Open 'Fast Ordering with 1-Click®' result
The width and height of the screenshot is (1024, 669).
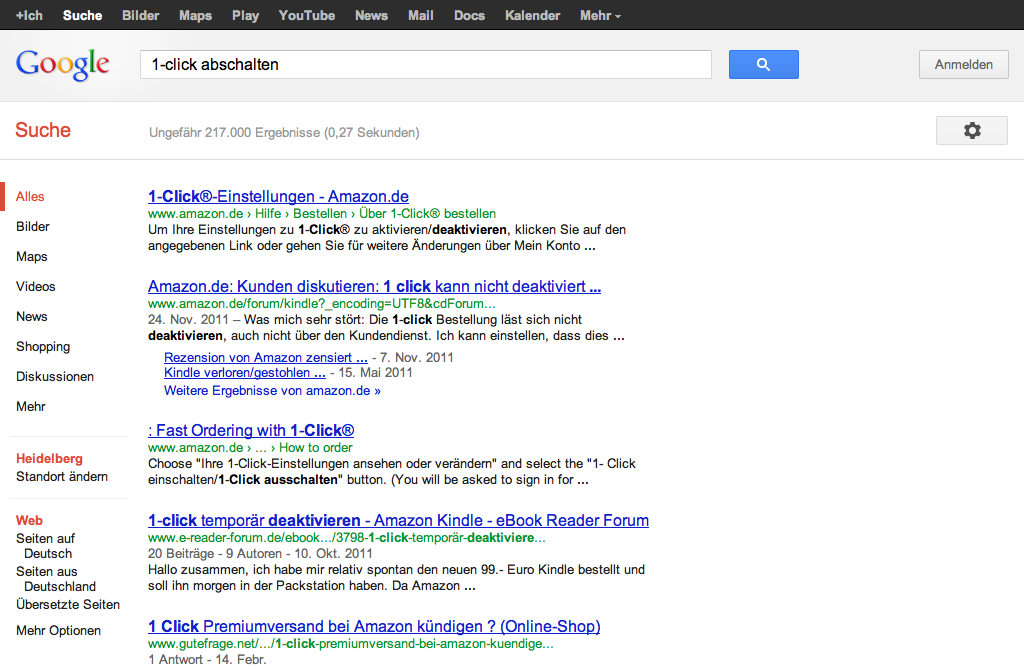251,431
